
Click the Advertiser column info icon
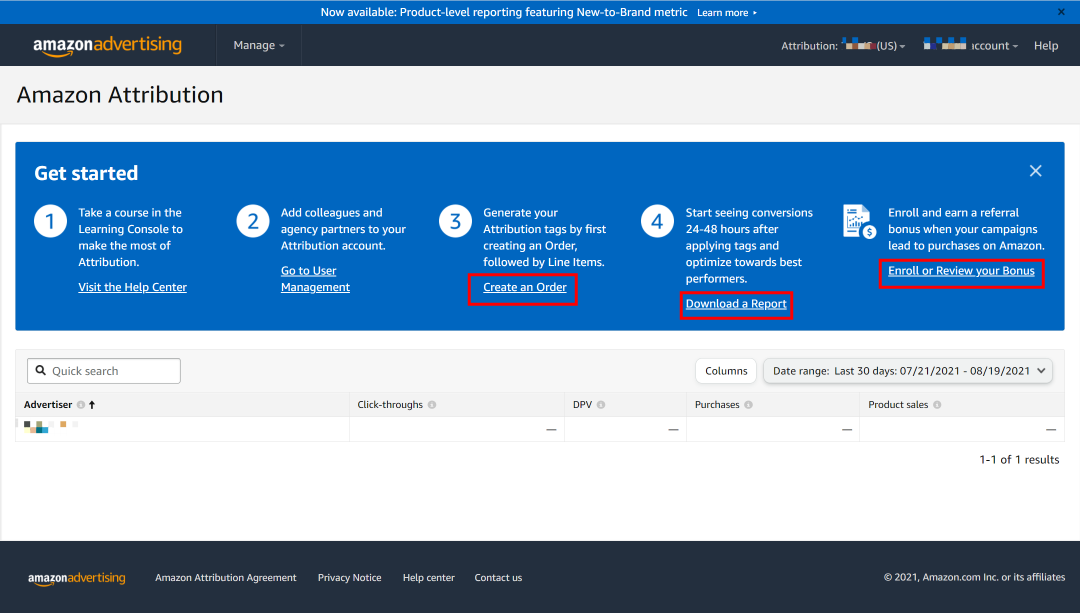81,405
